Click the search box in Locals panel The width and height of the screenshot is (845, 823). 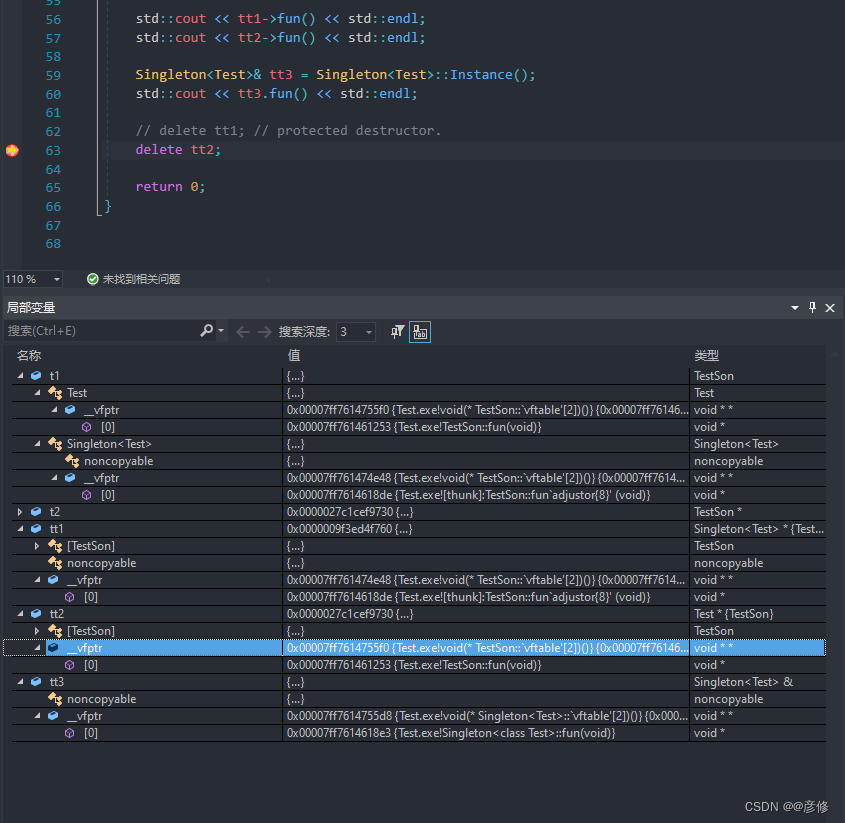(101, 331)
